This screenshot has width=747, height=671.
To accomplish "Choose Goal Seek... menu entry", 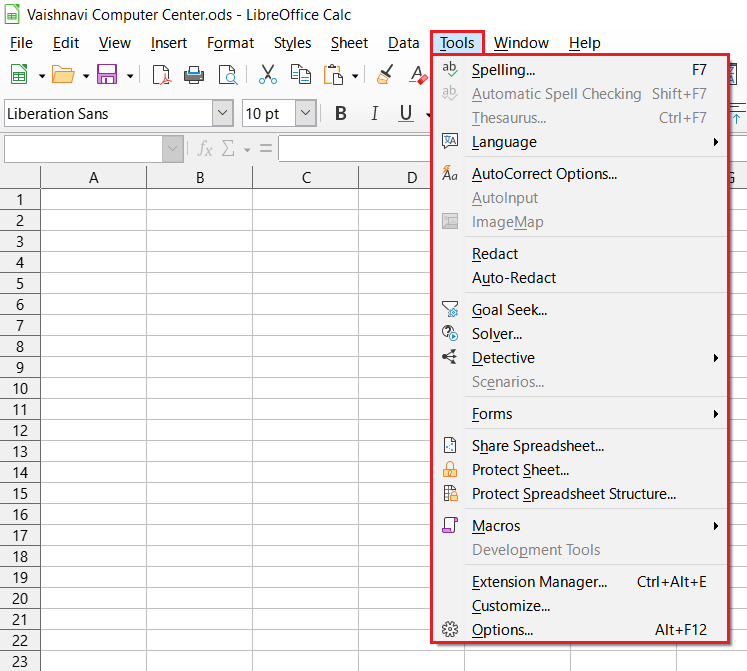I will coord(580,310).
